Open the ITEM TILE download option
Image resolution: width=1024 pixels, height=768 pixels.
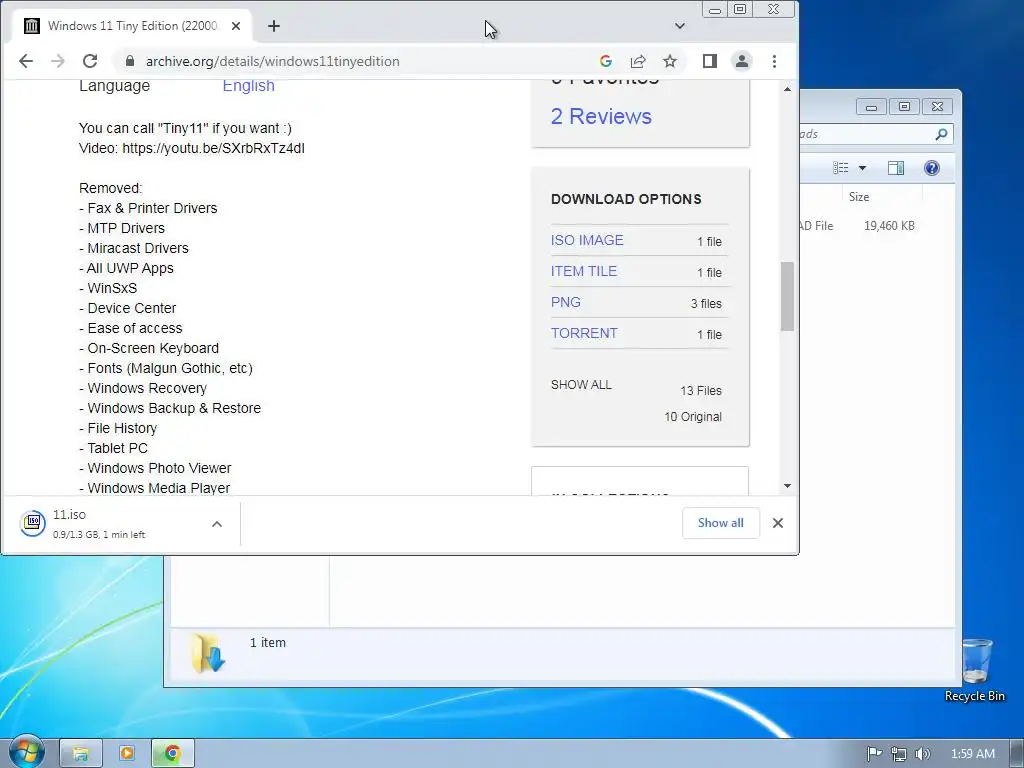tap(584, 271)
